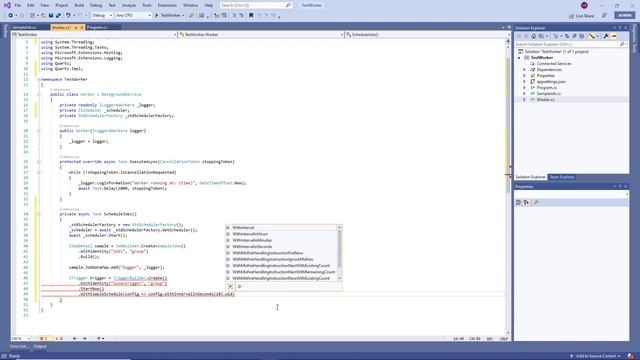Start debugging with the TestWorker run button
The width and height of the screenshot is (640, 360).
pyautogui.click(x=169, y=15)
